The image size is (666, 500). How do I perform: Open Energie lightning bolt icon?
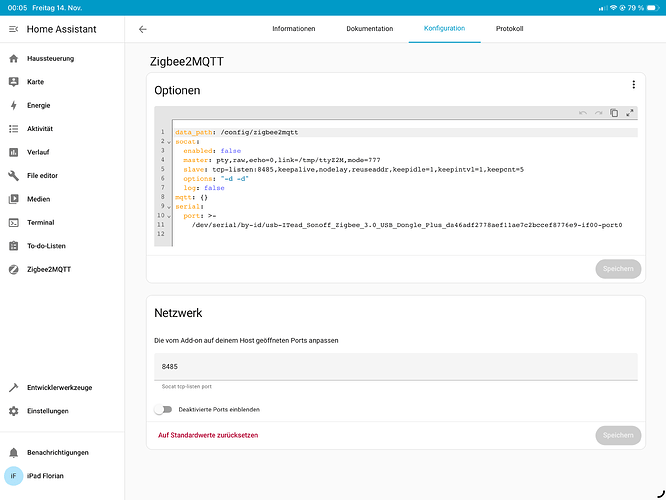pyautogui.click(x=14, y=105)
